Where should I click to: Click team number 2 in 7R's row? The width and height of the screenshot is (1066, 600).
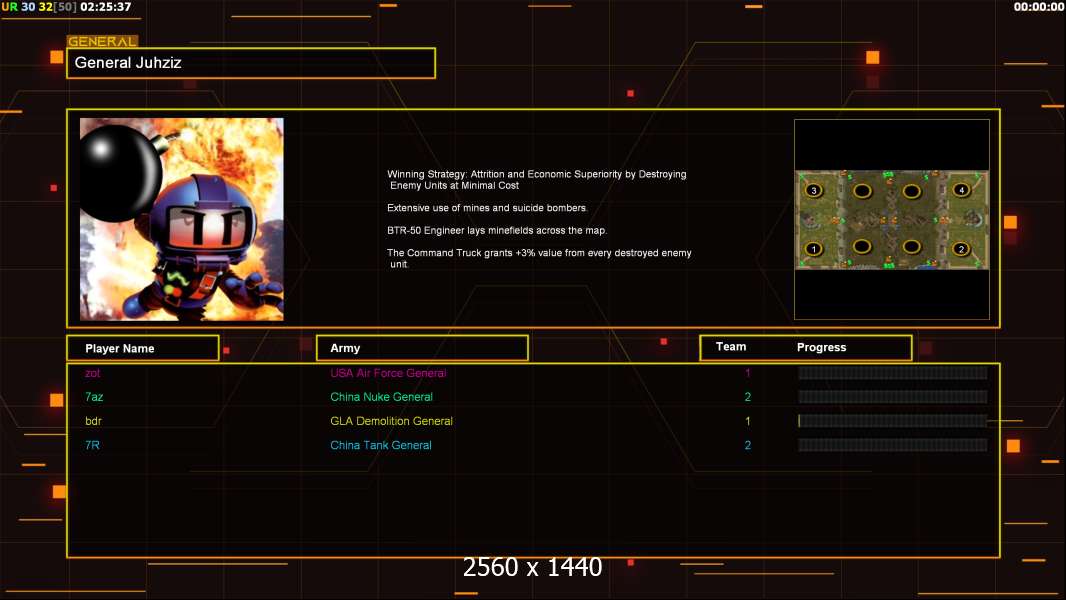pyautogui.click(x=747, y=445)
